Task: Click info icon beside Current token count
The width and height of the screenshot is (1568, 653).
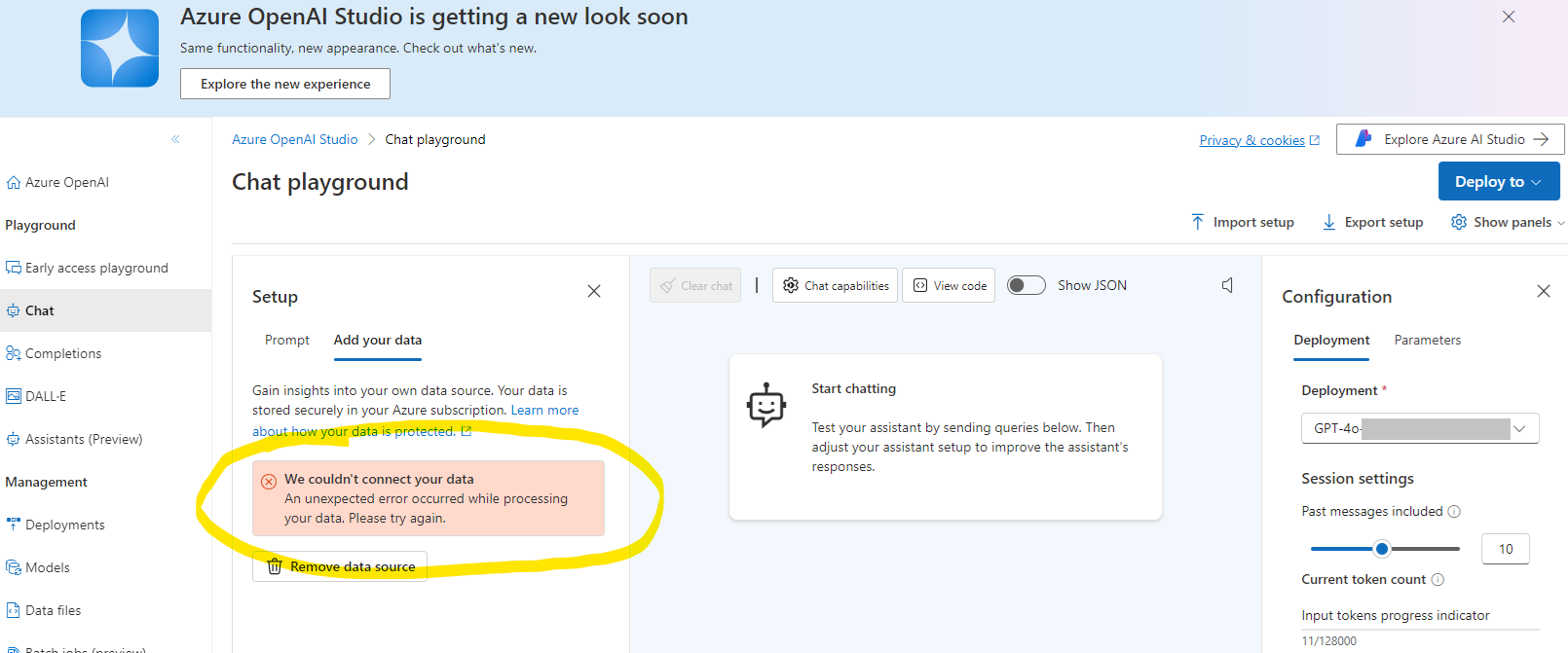Action: click(x=1437, y=580)
